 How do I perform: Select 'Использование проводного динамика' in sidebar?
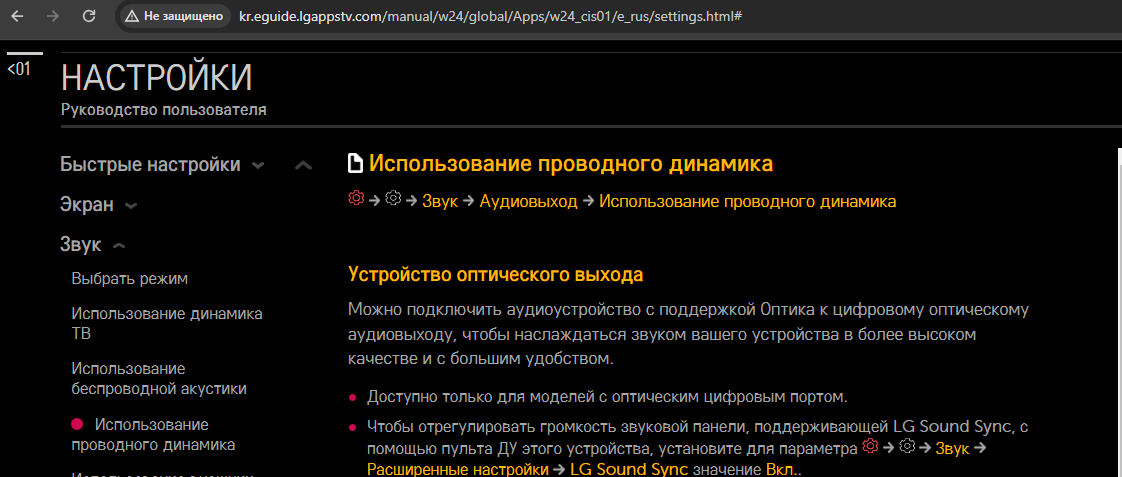[x=153, y=434]
